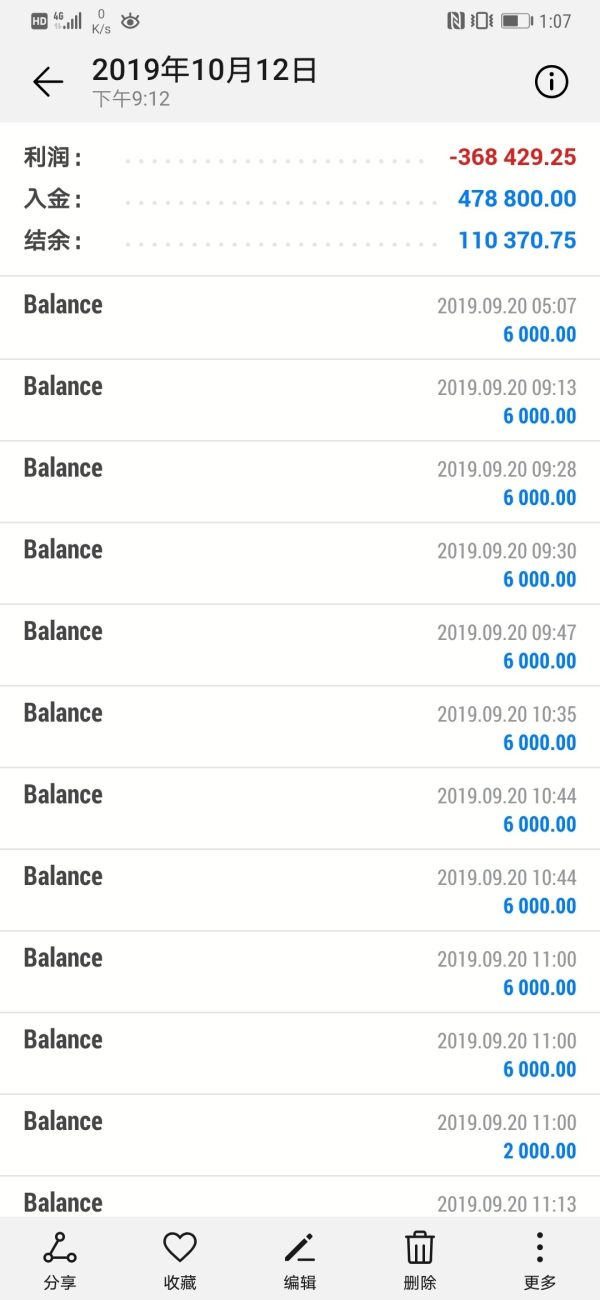
Task: Open the Balance entry dated 2019.09.20 09:13
Action: (300, 400)
